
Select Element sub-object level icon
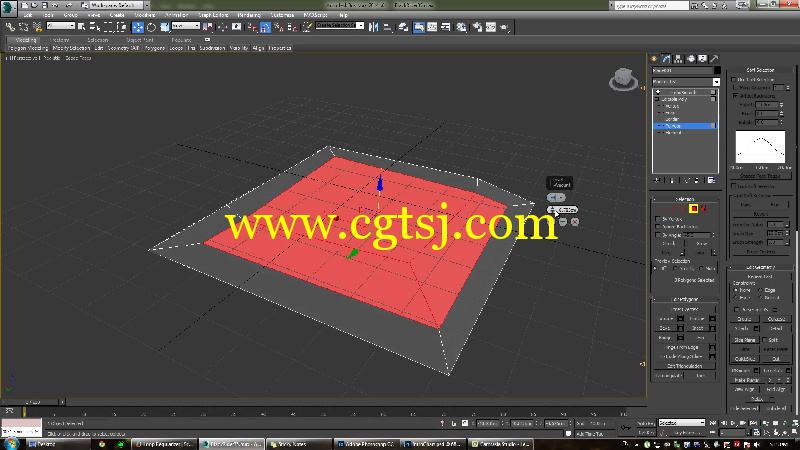(704, 208)
